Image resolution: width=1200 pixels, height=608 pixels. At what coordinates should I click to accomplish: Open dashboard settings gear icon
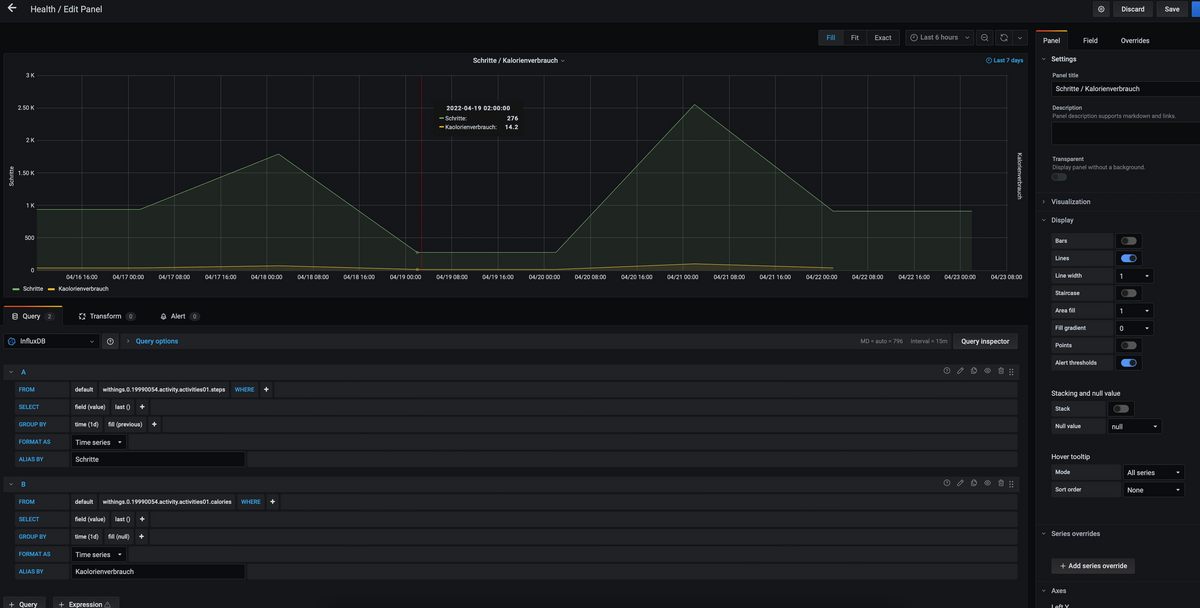1101,9
